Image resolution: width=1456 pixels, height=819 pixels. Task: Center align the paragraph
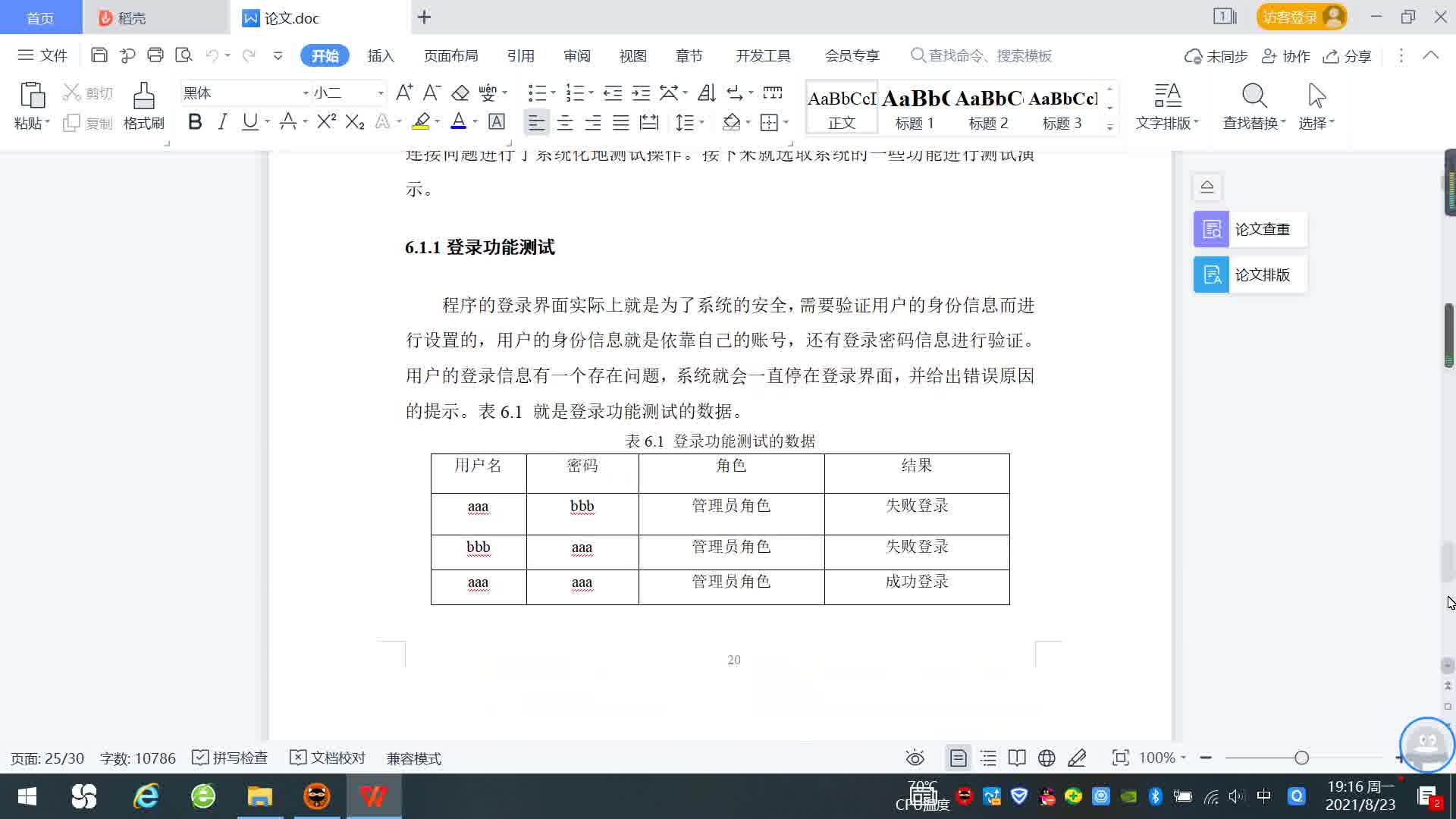565,122
